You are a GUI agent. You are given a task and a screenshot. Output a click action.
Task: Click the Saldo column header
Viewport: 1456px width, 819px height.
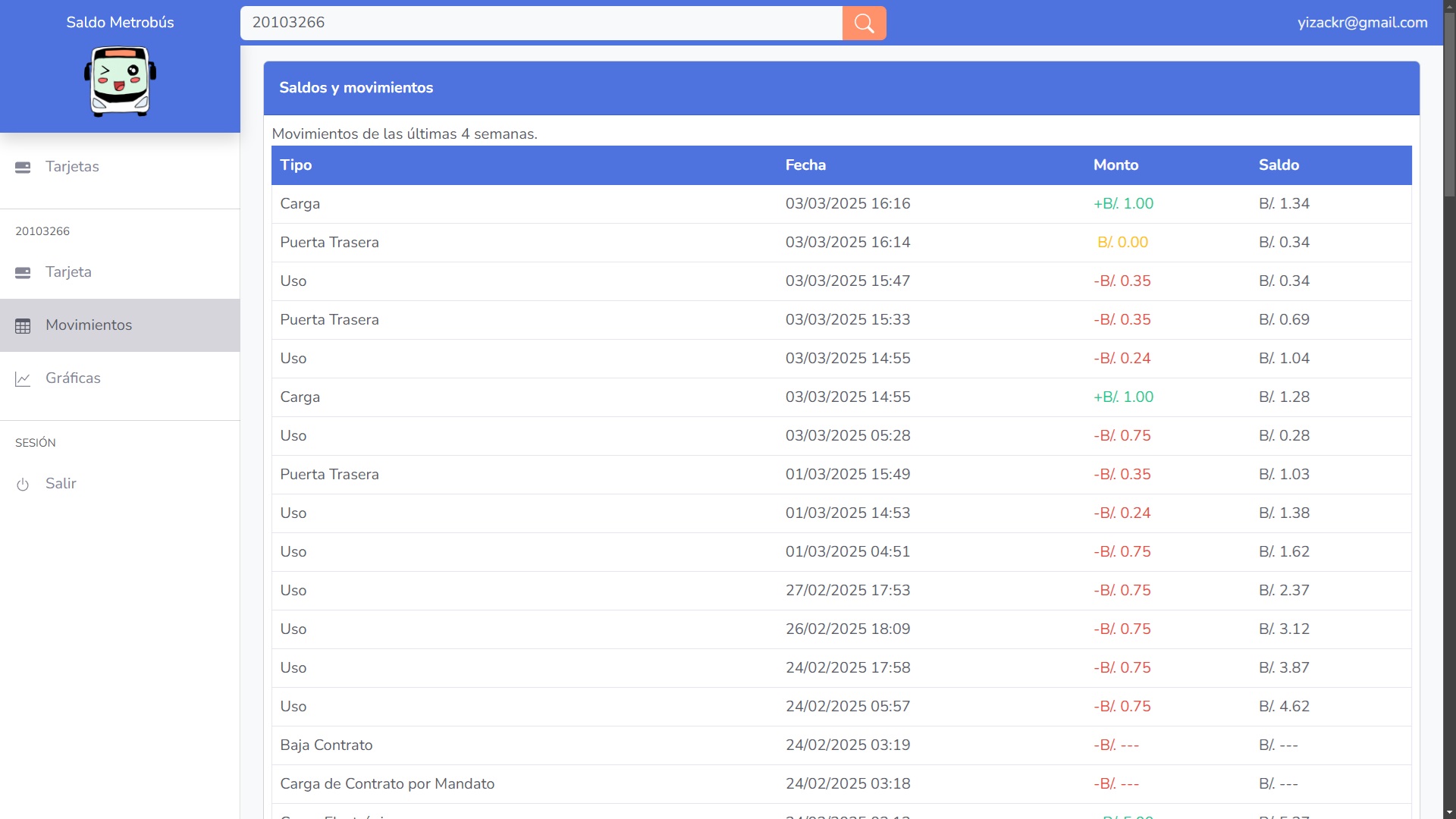tap(1279, 165)
